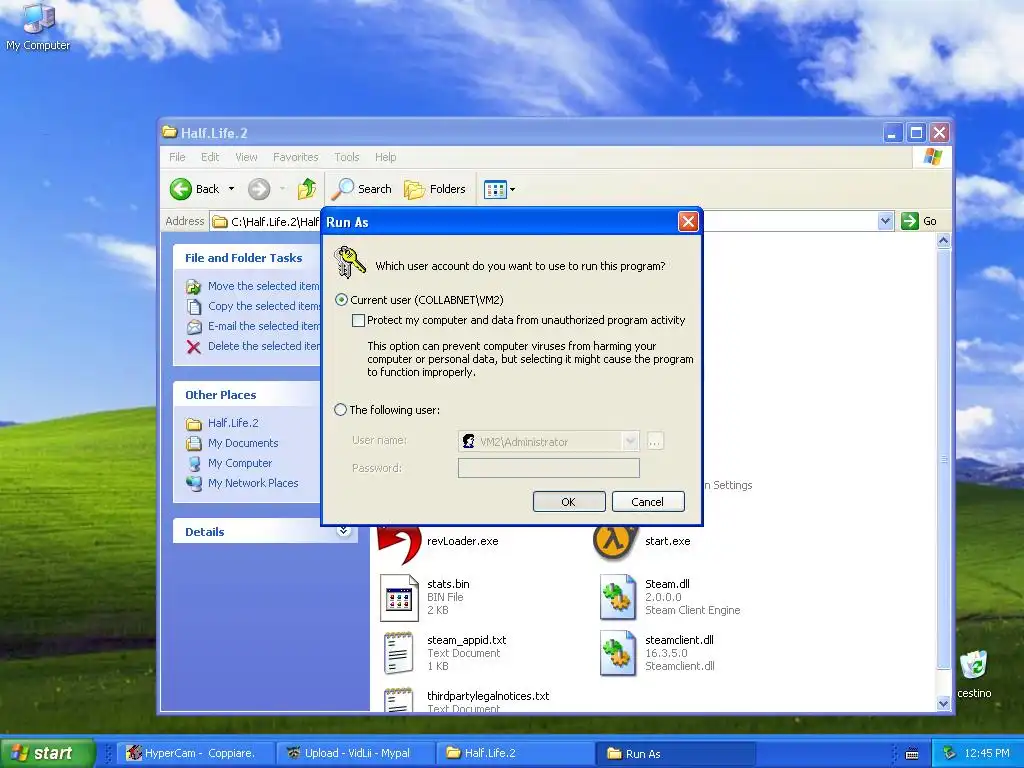Click the green Go arrow button
The image size is (1024, 768).
pyautogui.click(x=910, y=221)
